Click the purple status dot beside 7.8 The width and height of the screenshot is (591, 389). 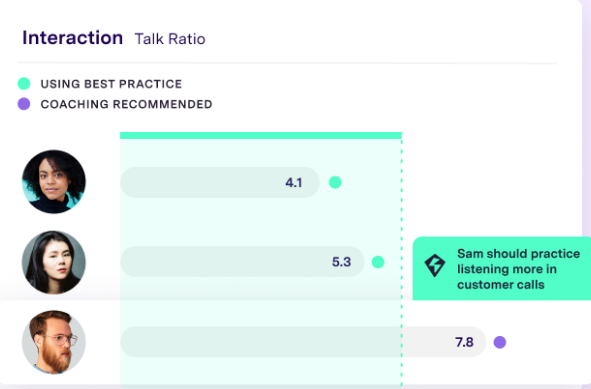pyautogui.click(x=500, y=342)
